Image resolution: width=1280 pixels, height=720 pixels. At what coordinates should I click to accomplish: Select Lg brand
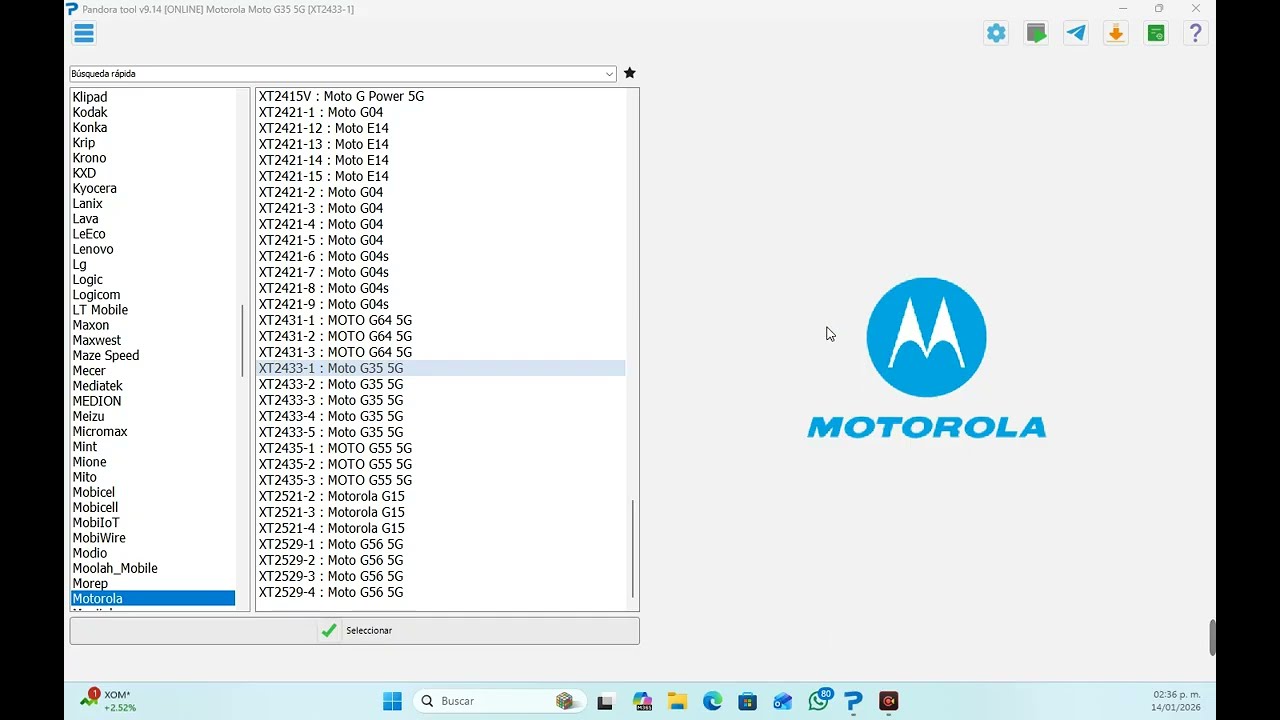click(79, 264)
